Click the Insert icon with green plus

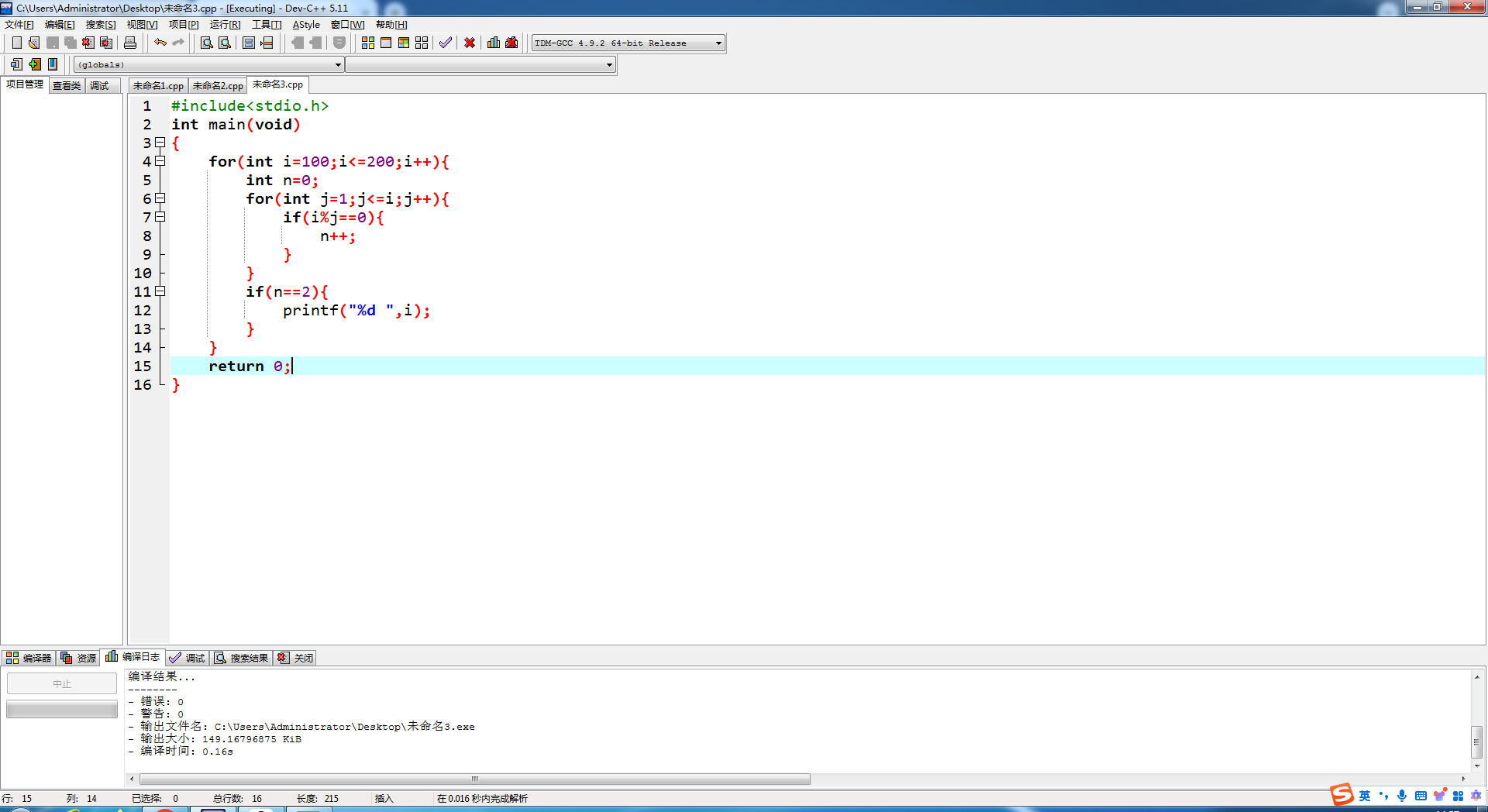point(35,64)
